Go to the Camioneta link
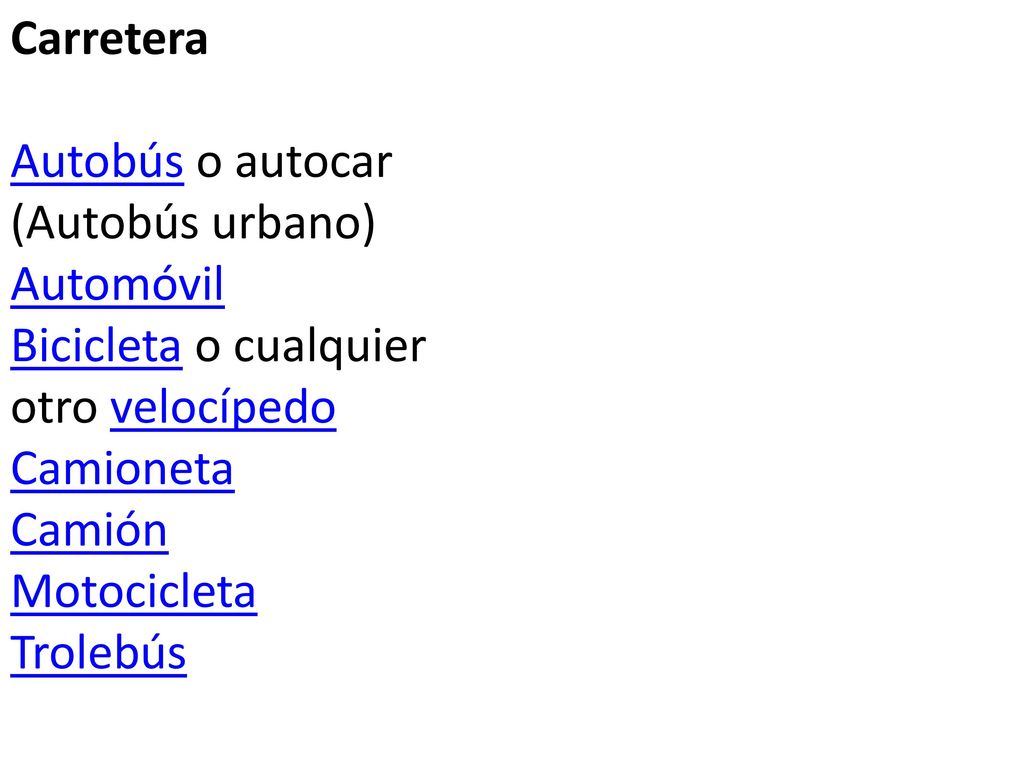Image resolution: width=1024 pixels, height=768 pixels. (x=123, y=469)
